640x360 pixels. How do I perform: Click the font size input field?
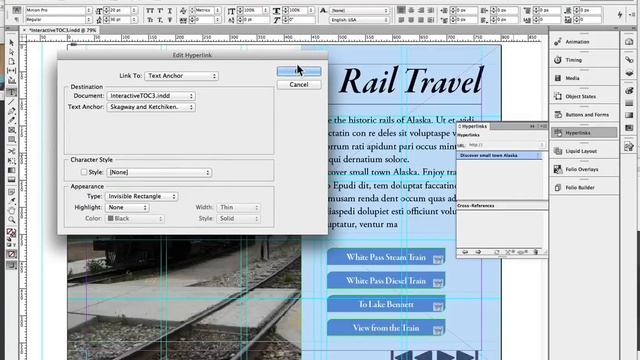point(120,10)
